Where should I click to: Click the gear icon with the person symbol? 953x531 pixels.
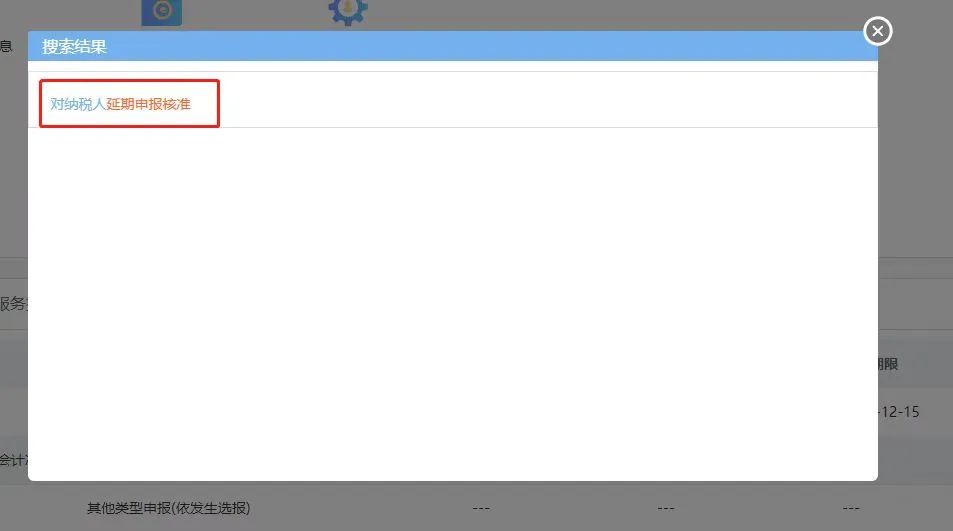348,12
